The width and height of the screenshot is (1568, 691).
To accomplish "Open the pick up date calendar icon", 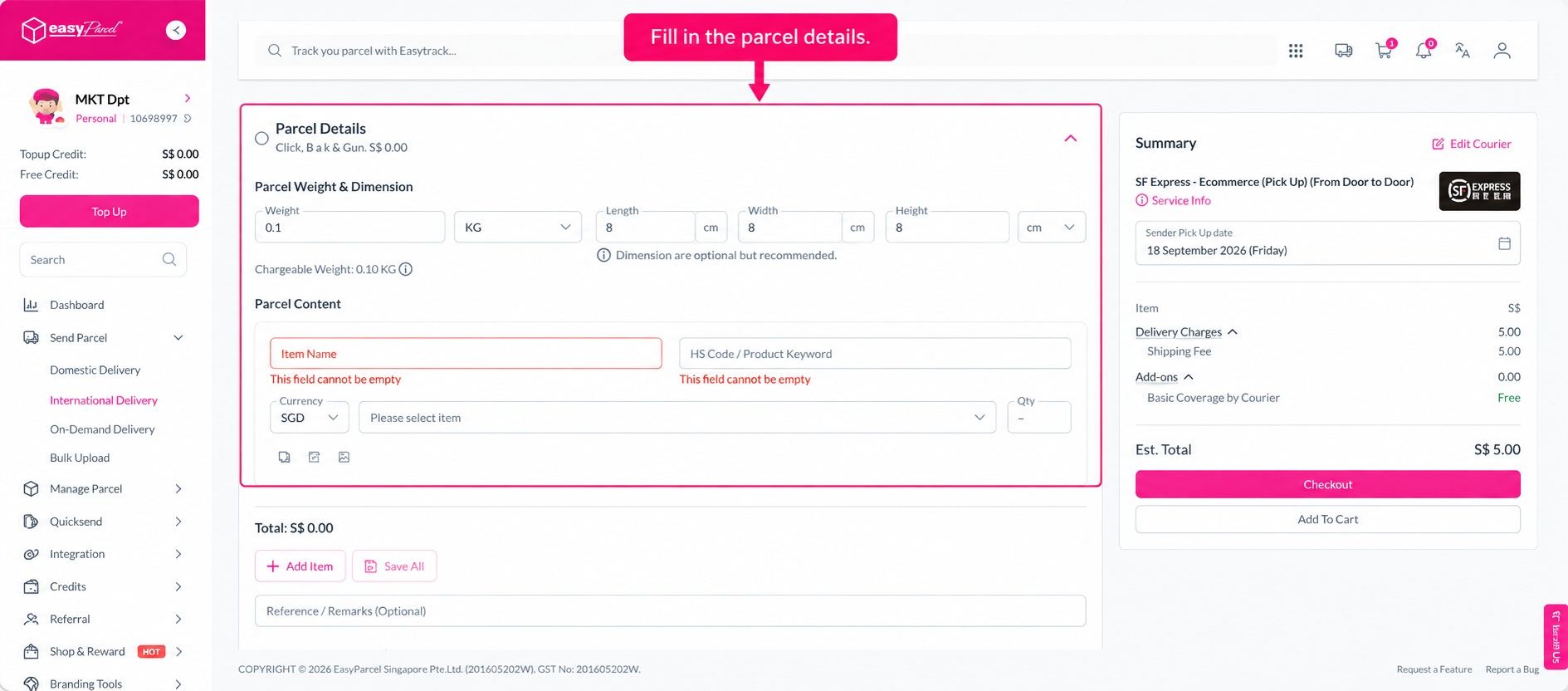I will tap(1504, 243).
